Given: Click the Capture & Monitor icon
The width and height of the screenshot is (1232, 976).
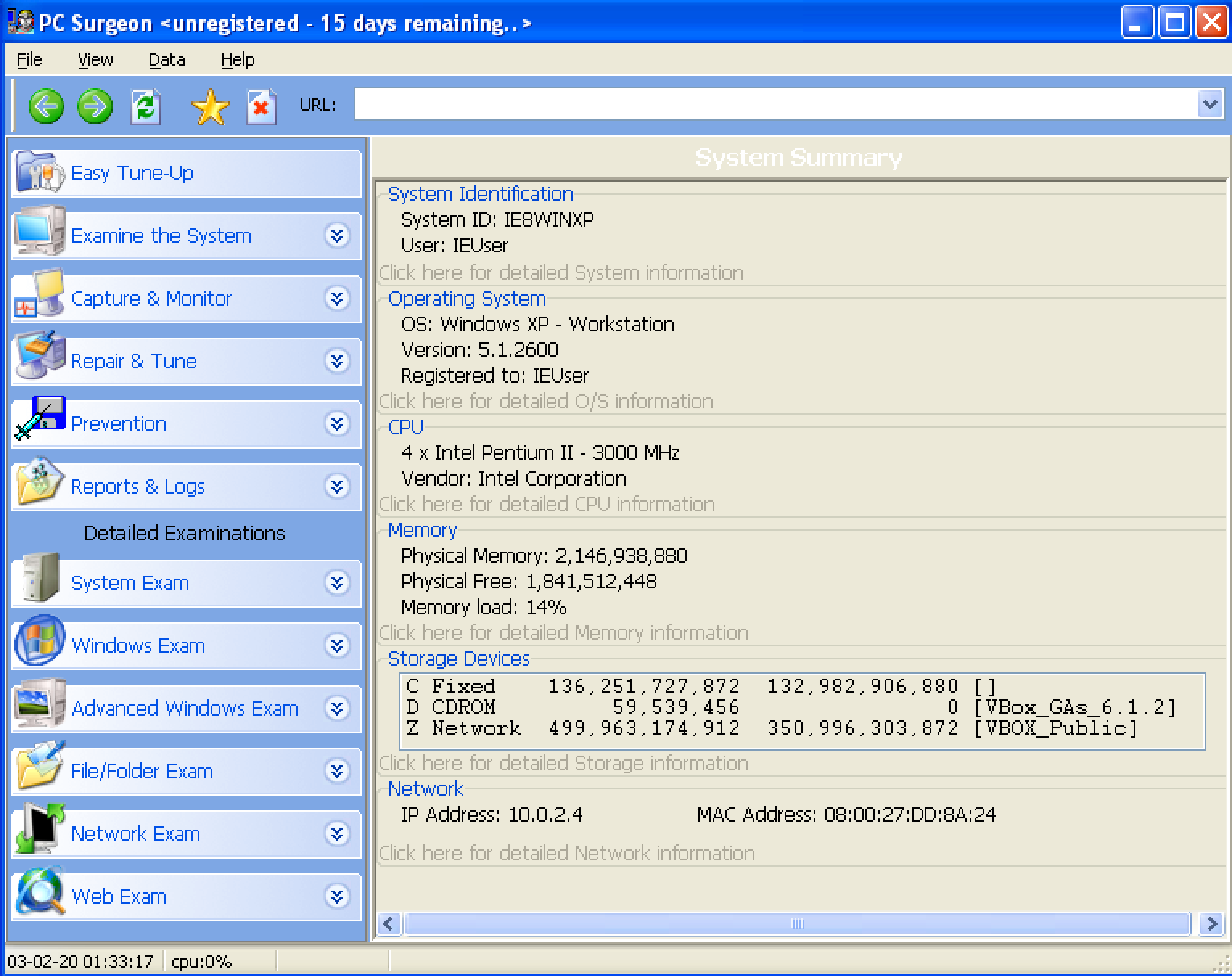Looking at the screenshot, I should coord(39,294).
